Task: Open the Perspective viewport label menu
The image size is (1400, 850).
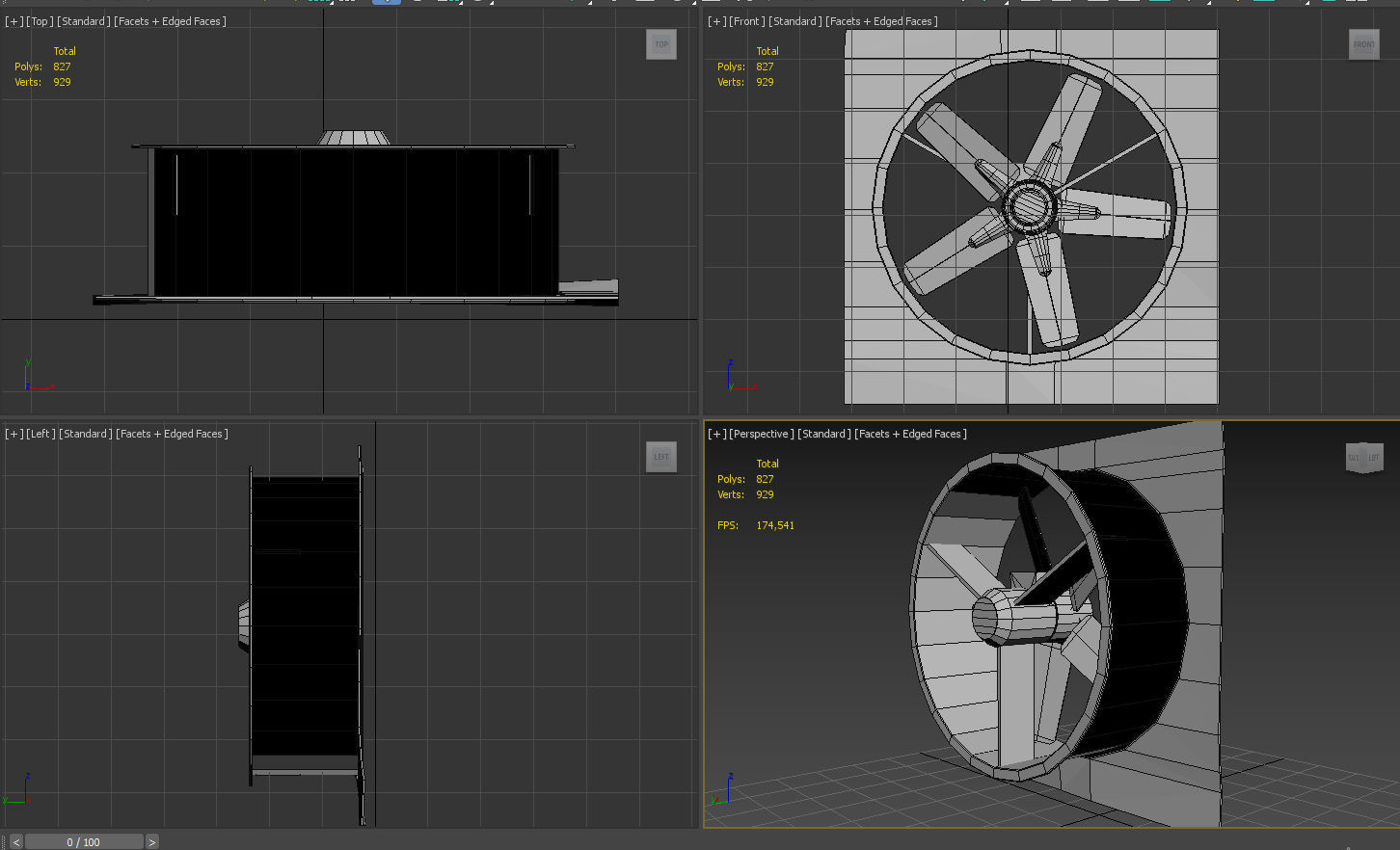Action: click(x=762, y=434)
